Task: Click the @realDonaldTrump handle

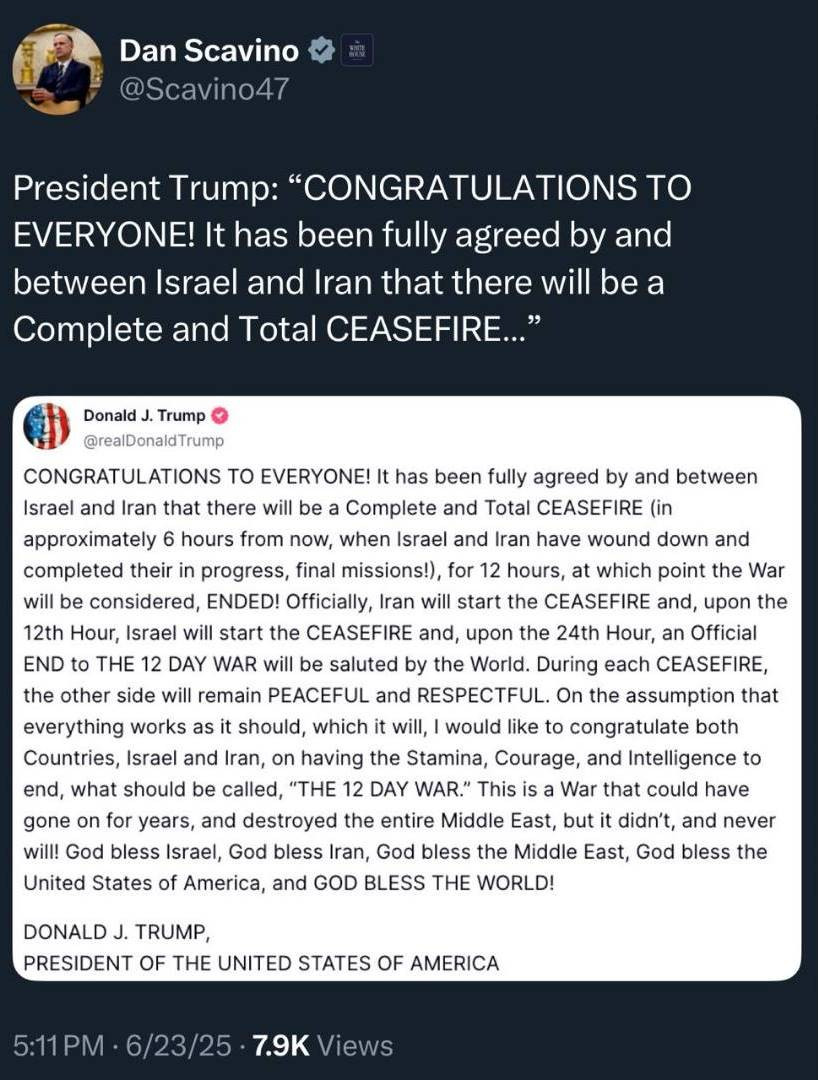Action: point(154,440)
